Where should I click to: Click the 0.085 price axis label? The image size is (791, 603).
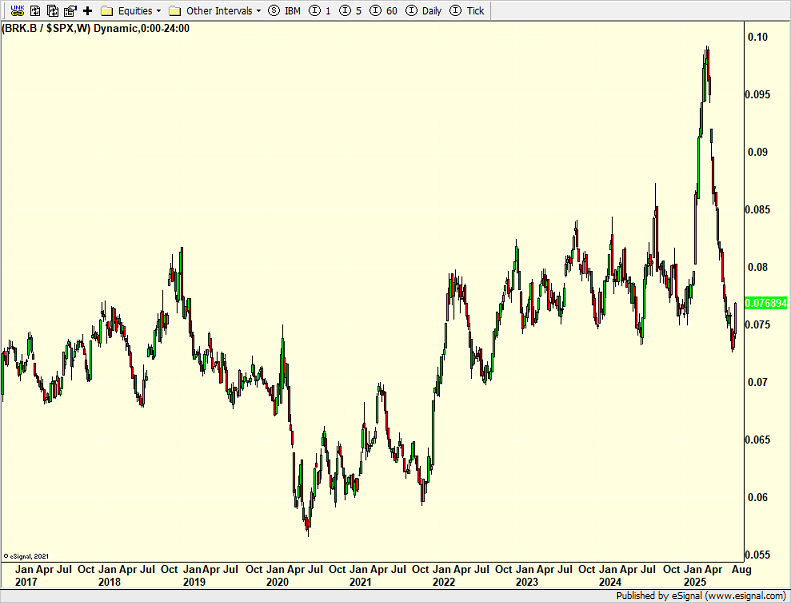pyautogui.click(x=758, y=209)
